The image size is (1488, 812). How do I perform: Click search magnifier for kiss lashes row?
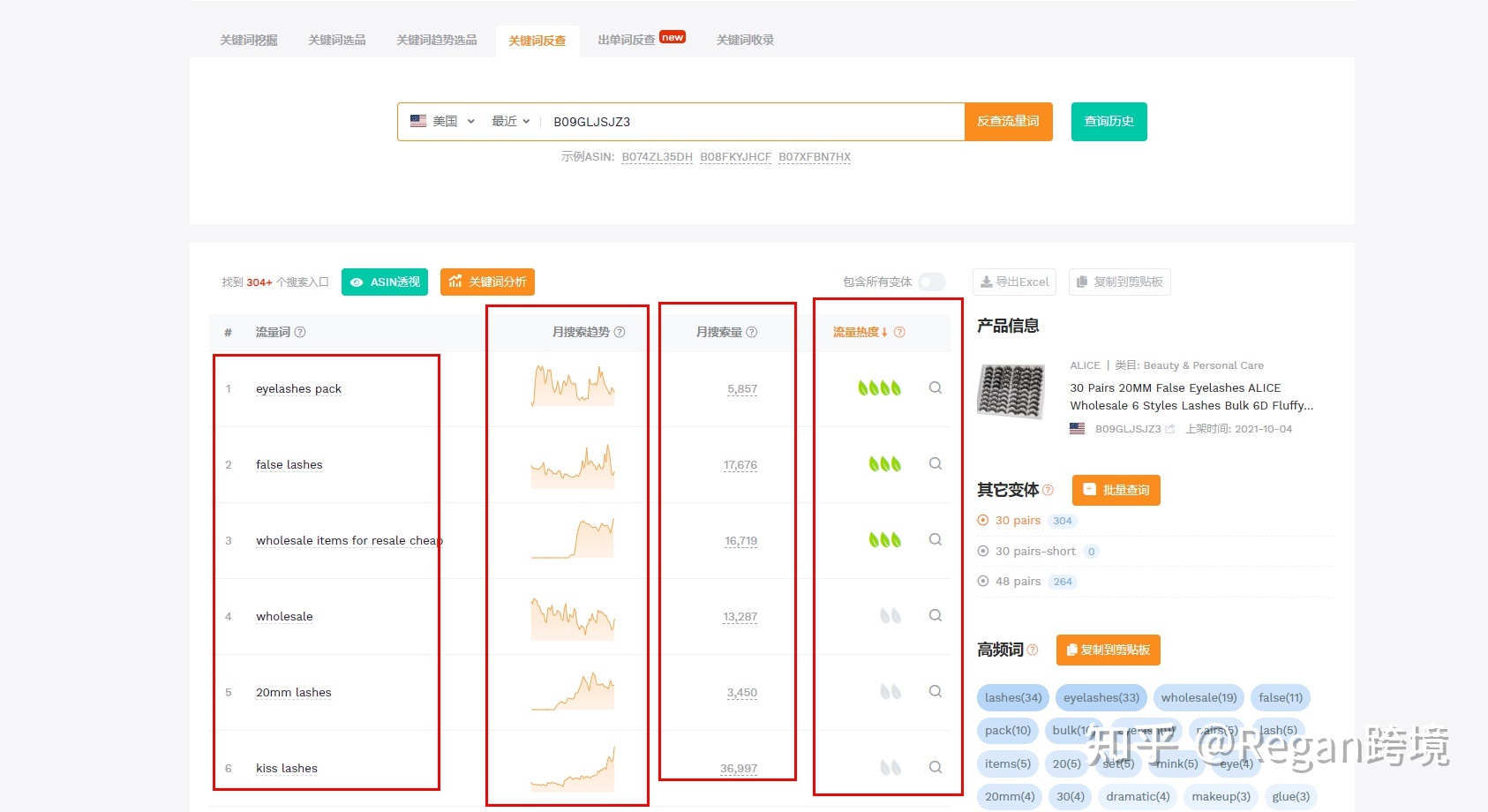click(935, 767)
